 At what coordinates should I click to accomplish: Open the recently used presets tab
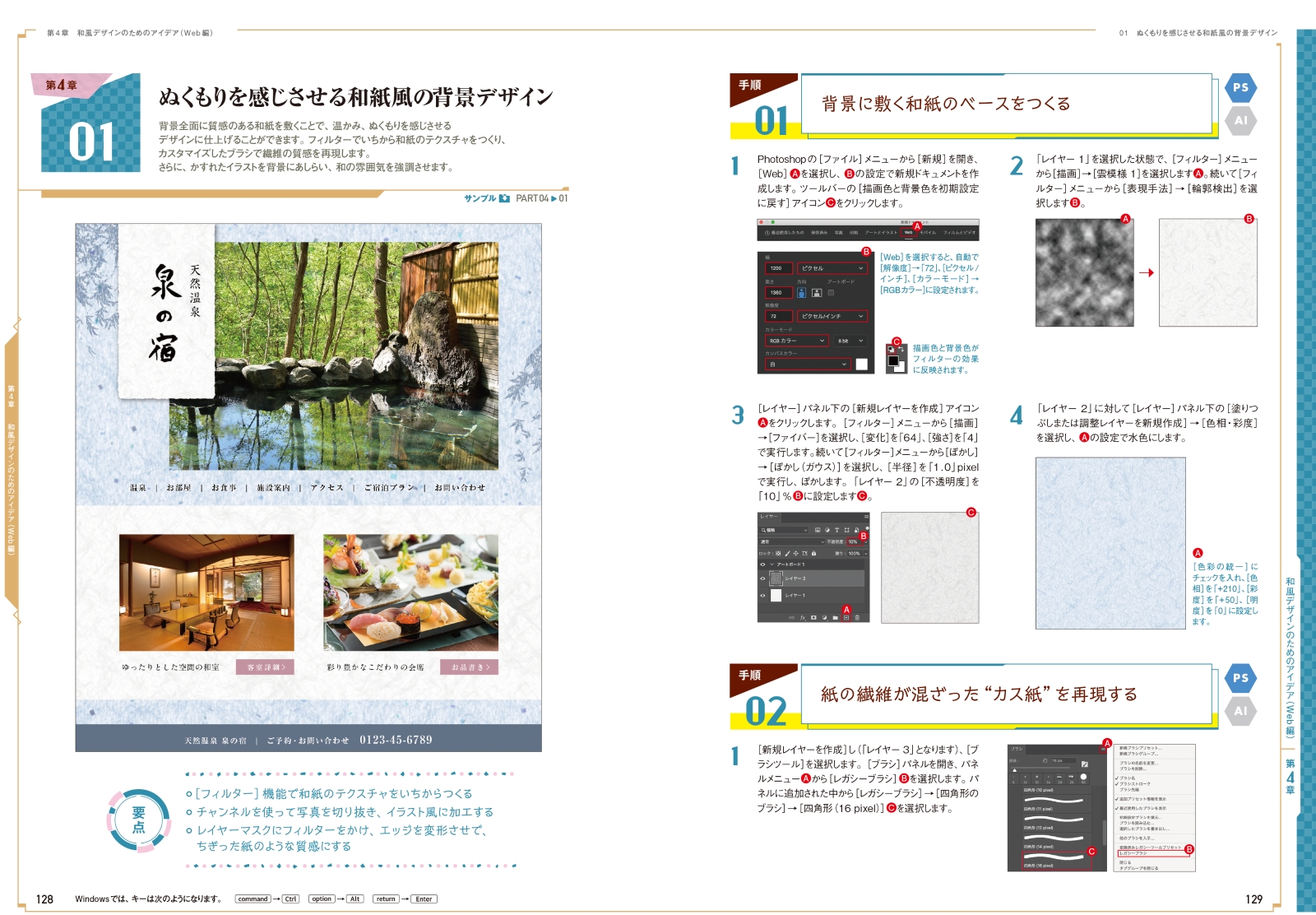tap(785, 233)
